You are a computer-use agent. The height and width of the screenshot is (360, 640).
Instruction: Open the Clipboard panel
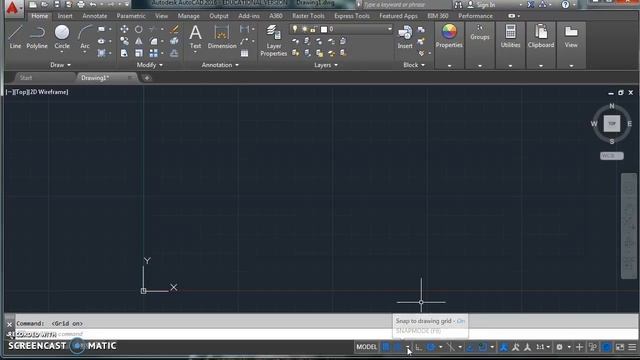[x=541, y=37]
